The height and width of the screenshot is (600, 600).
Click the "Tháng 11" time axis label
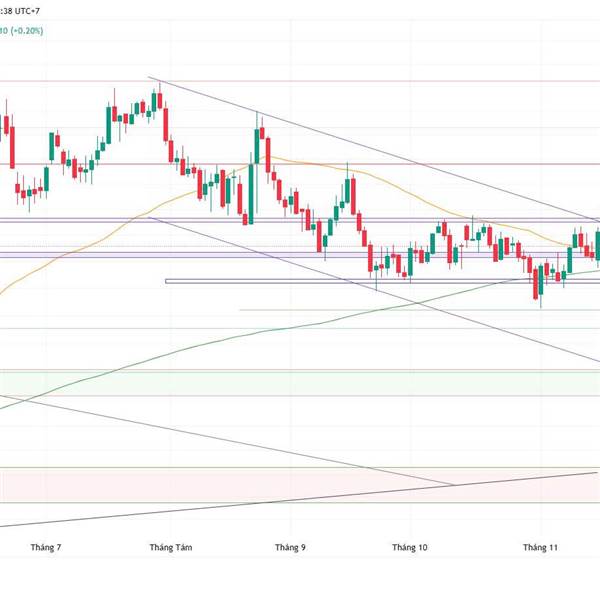tap(540, 547)
